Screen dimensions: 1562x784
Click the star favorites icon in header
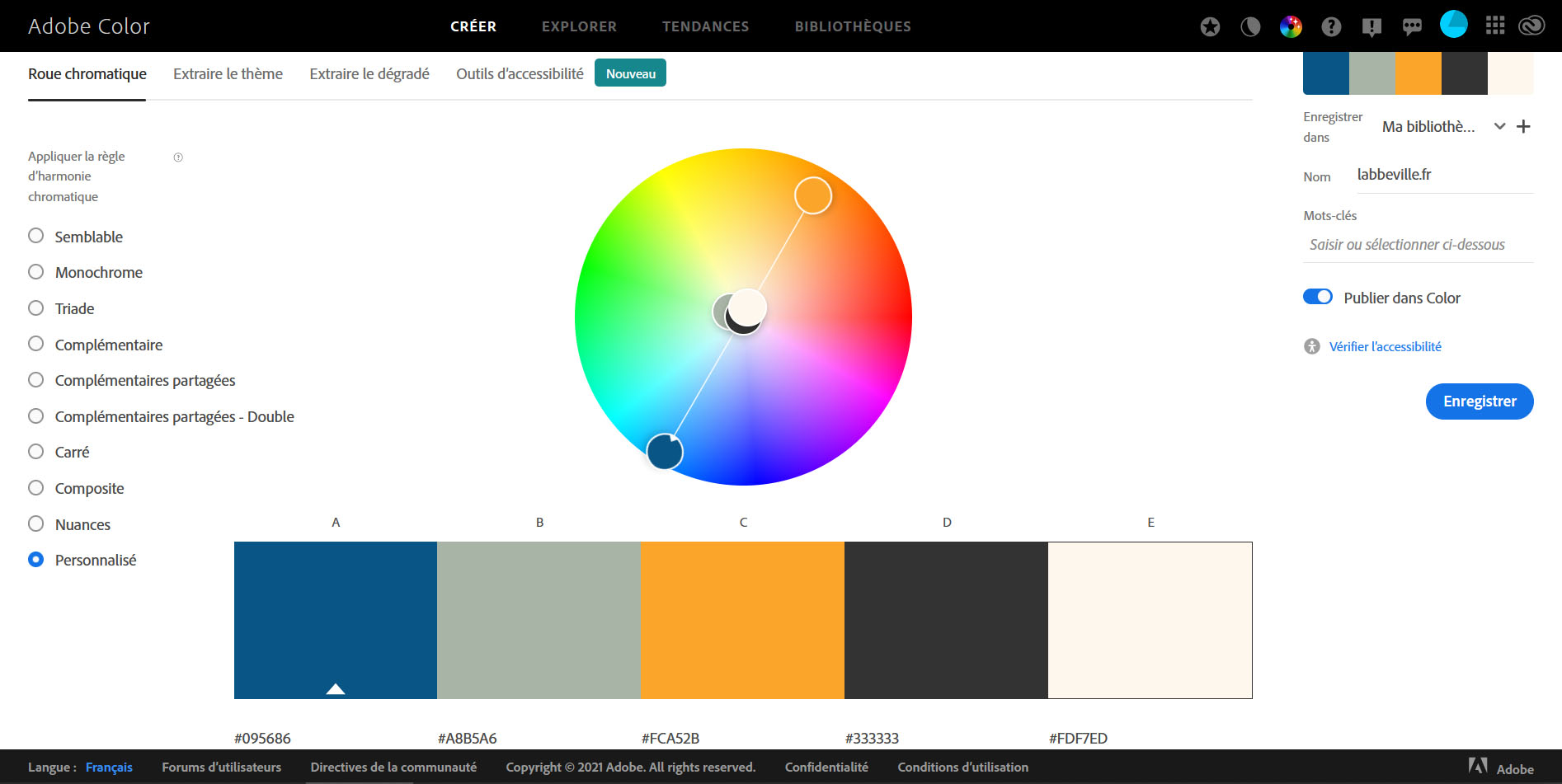(x=1210, y=27)
